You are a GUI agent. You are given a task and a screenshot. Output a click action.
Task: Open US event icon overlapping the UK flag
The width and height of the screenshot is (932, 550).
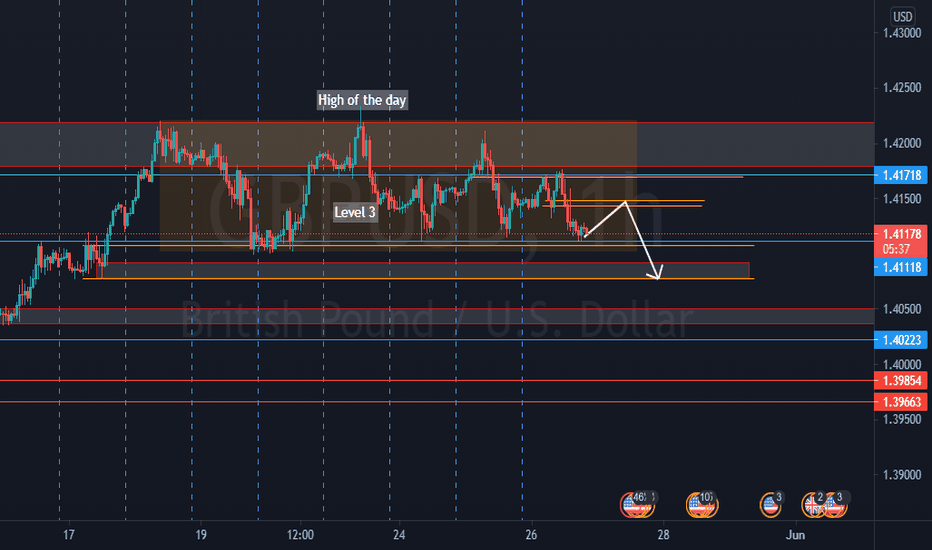click(835, 505)
